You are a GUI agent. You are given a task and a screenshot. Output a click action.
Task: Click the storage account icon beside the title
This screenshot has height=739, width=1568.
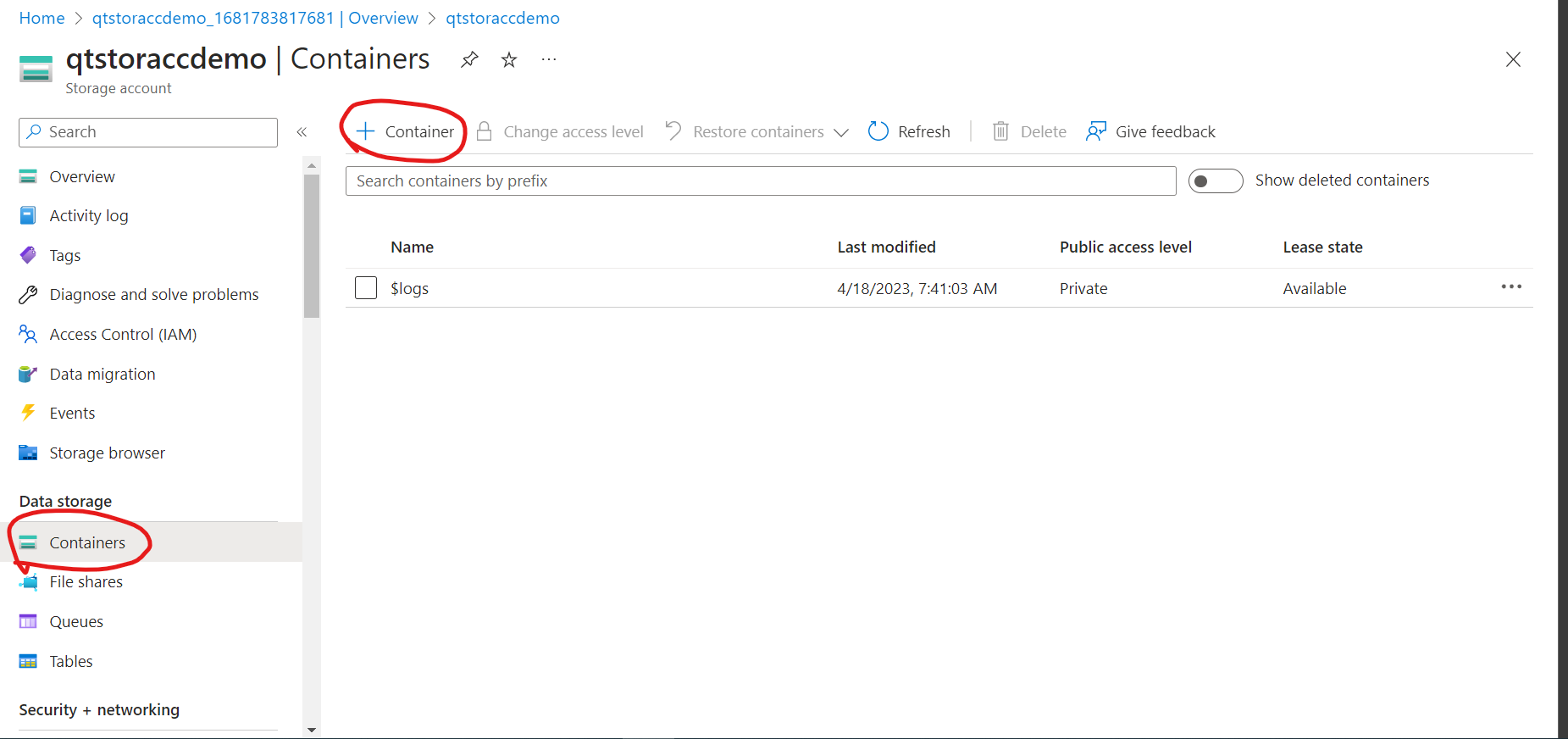pyautogui.click(x=36, y=69)
